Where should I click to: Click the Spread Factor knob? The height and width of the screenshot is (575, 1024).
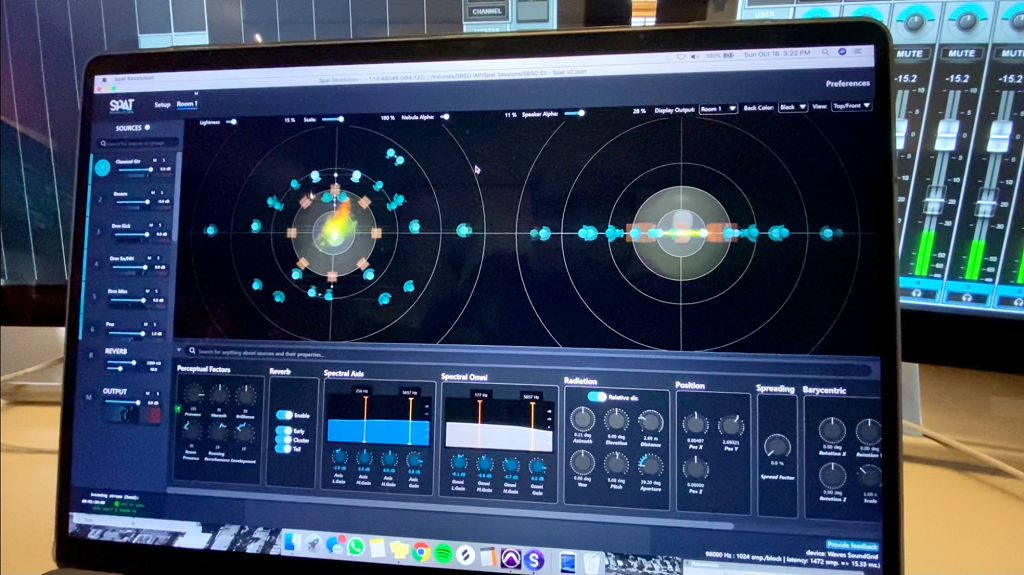tap(776, 446)
